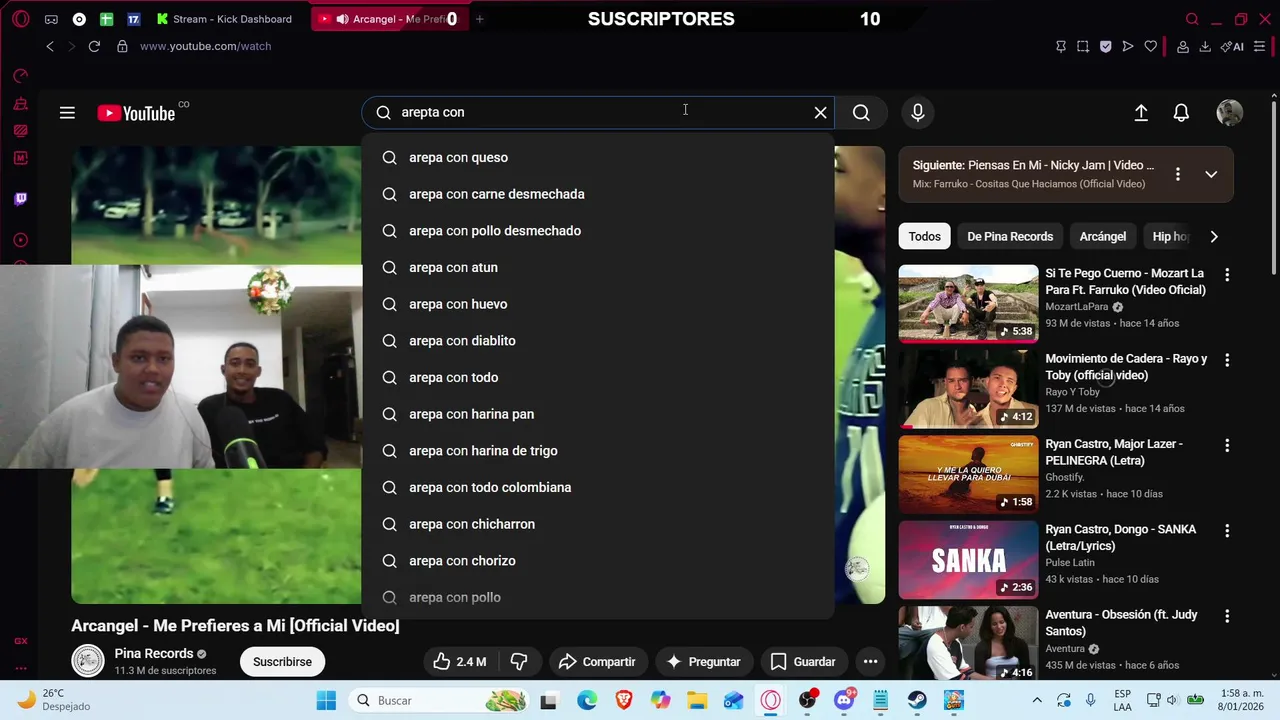Screen dimensions: 1280x720
Task: Open Aventura - Obsesión video title
Action: (1121, 623)
